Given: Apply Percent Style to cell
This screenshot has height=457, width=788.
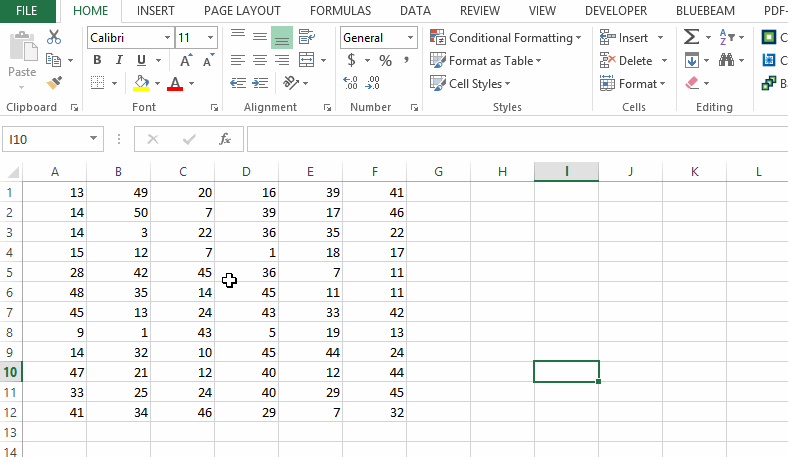Looking at the screenshot, I should pos(386,60).
